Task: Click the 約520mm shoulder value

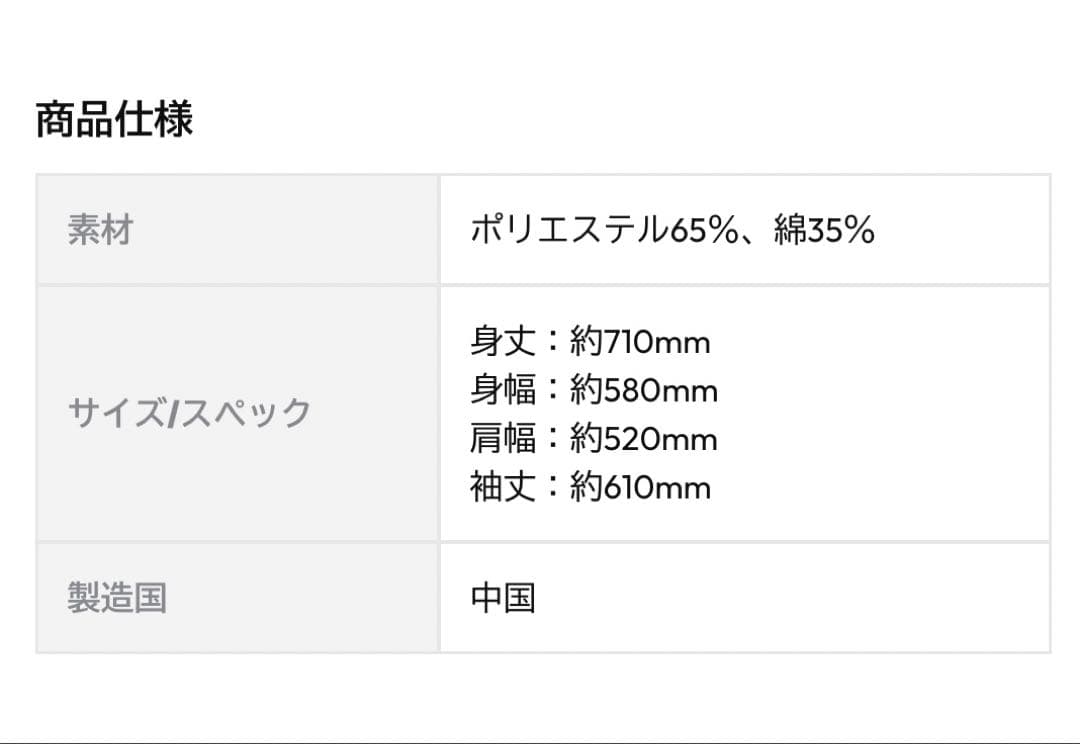Action: point(644,439)
